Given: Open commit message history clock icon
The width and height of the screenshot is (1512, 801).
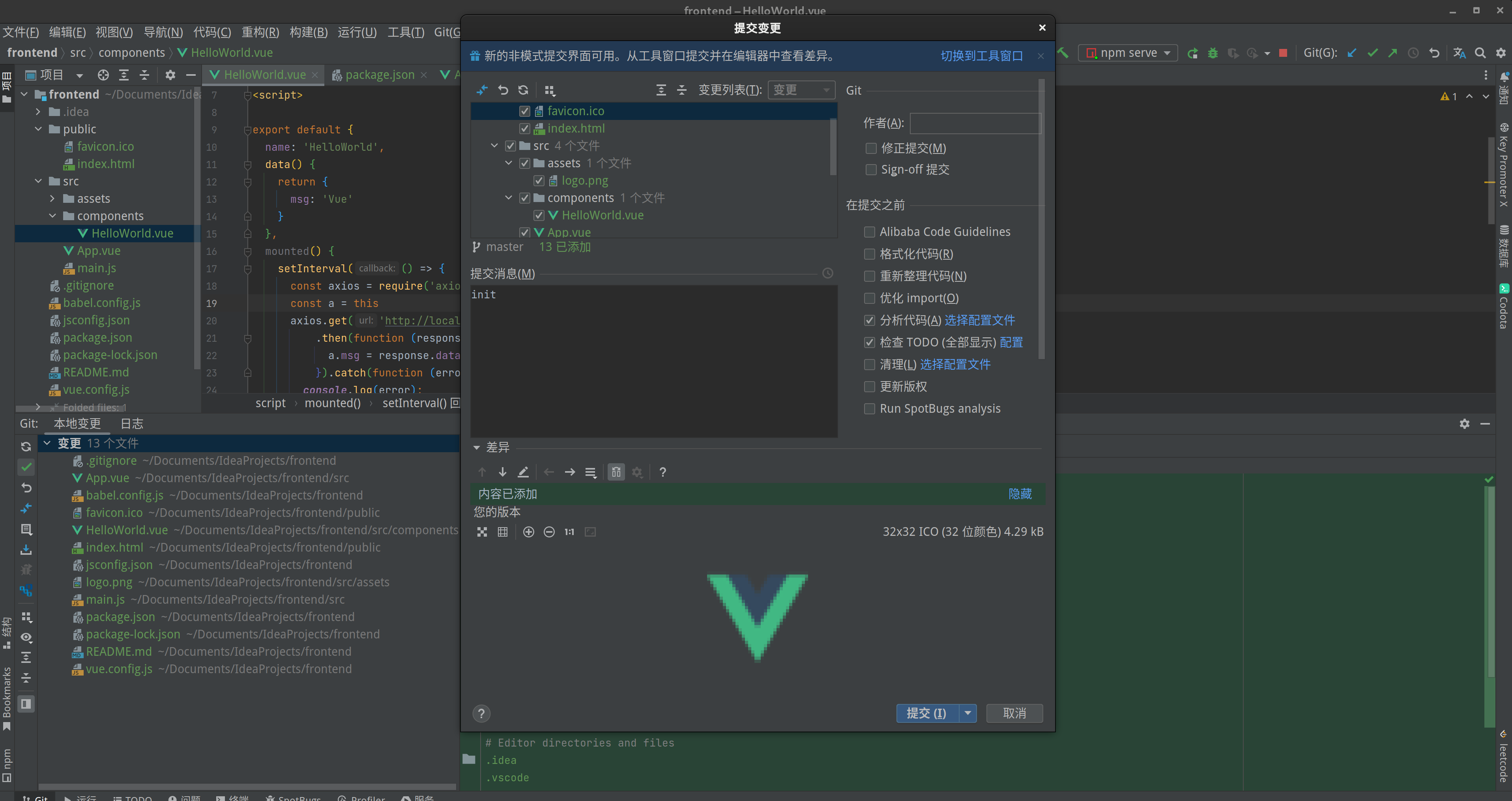Looking at the screenshot, I should pos(827,273).
